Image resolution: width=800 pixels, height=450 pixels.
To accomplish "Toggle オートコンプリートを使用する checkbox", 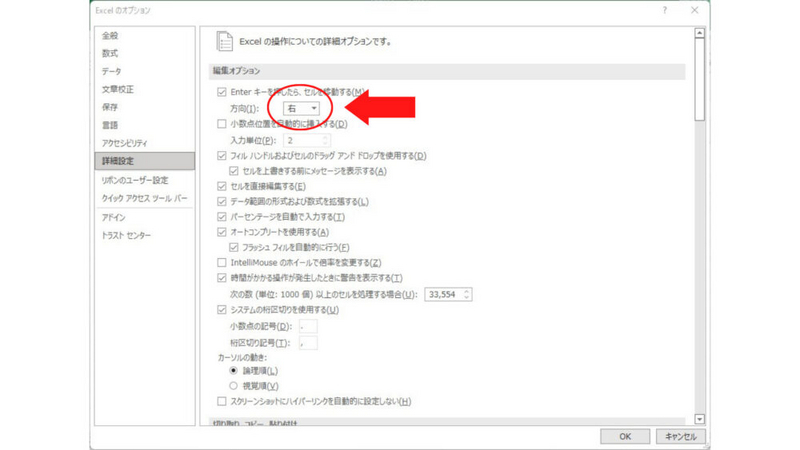I will click(x=221, y=232).
